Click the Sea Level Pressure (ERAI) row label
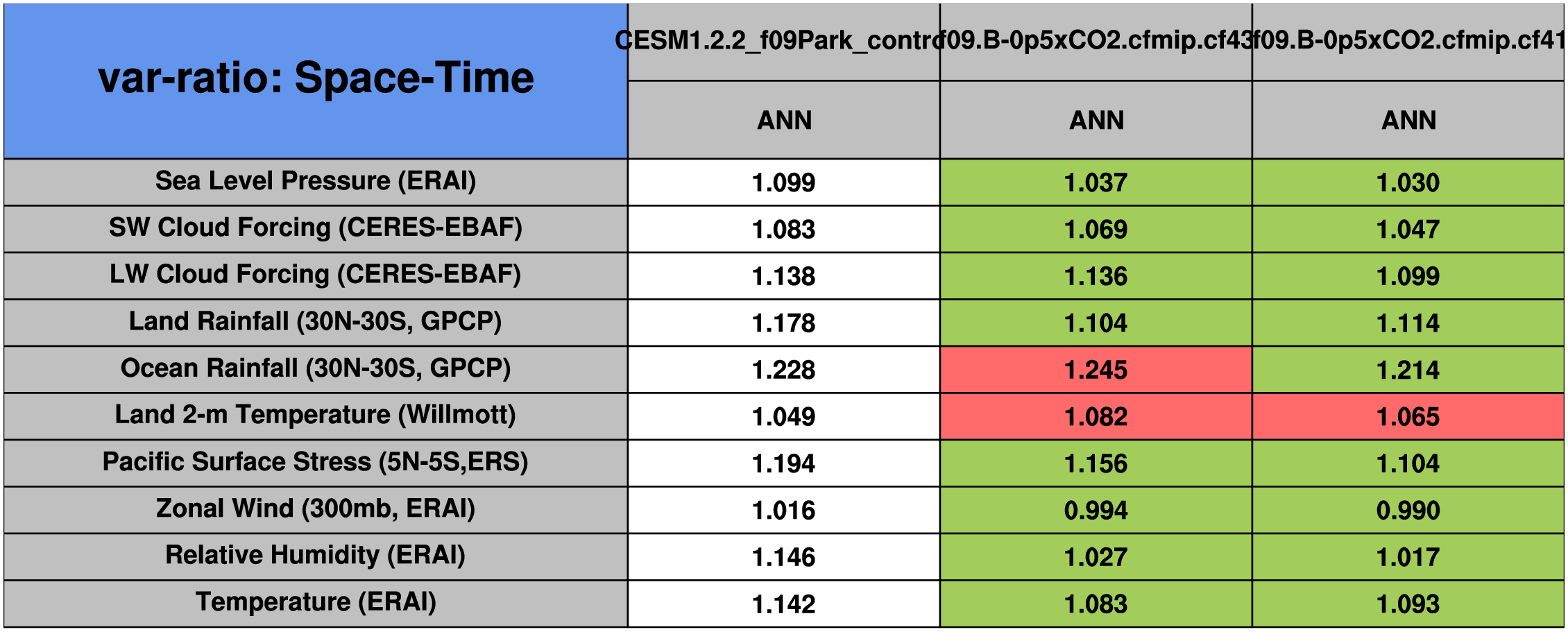 [316, 182]
